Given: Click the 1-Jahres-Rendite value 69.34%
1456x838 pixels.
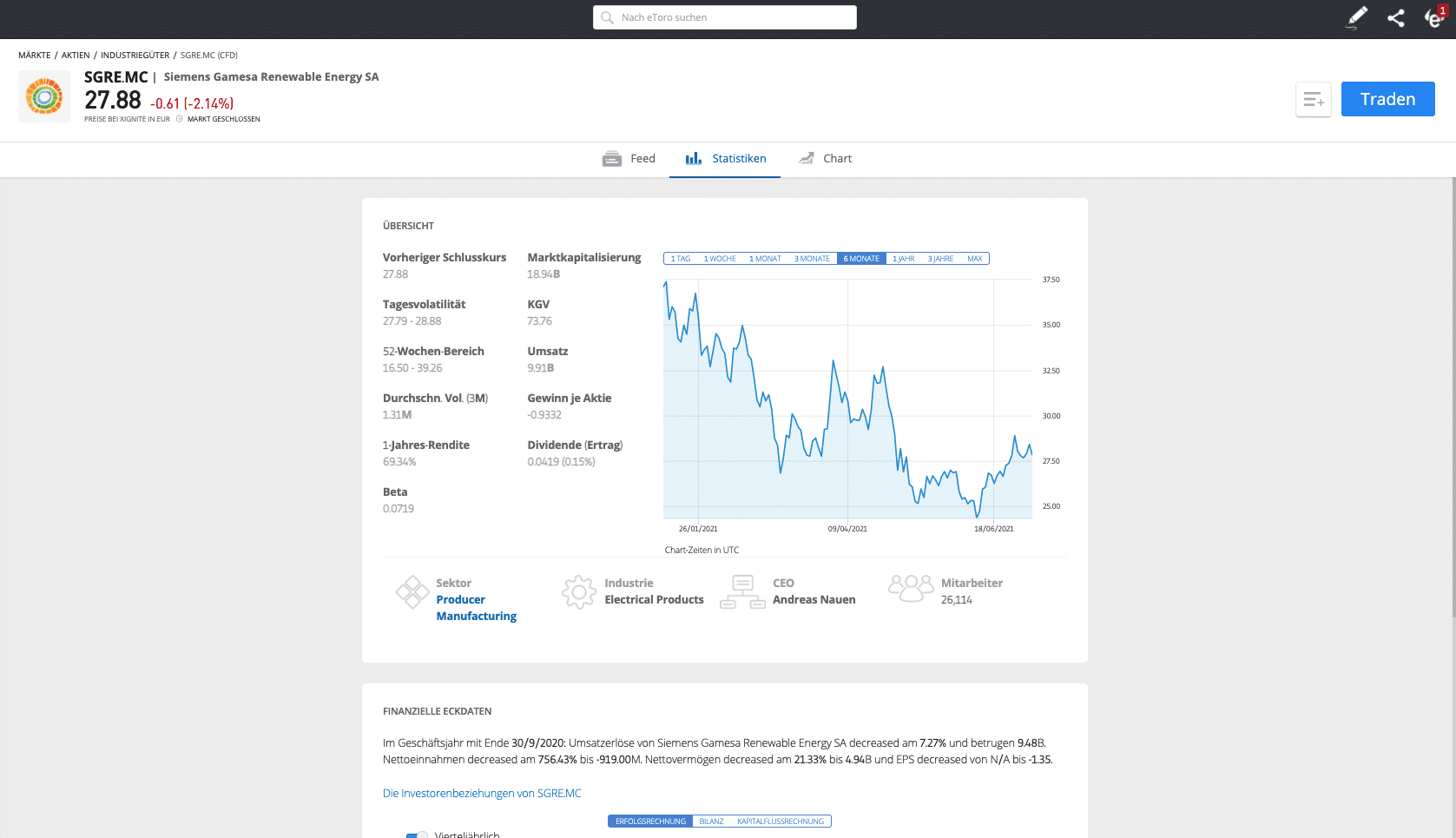Looking at the screenshot, I should pyautogui.click(x=399, y=462).
